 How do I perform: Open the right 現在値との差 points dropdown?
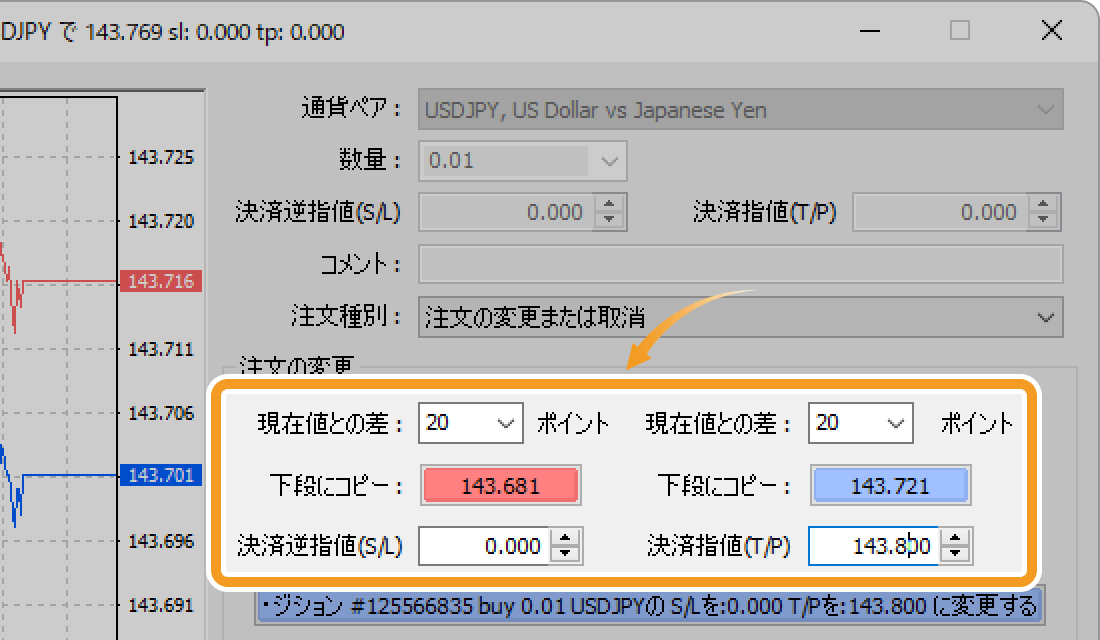click(860, 422)
